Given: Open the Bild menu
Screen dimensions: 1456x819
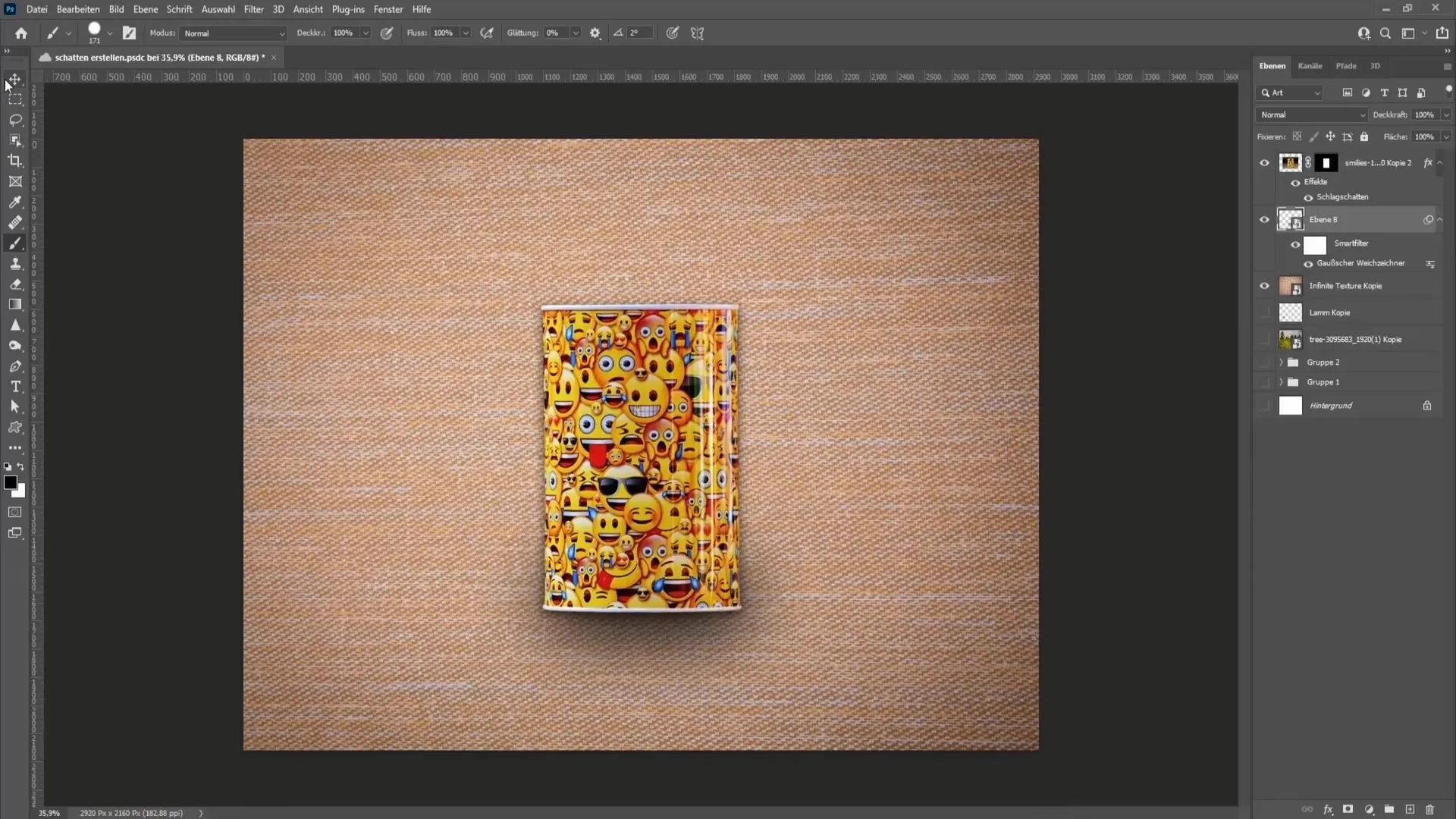Looking at the screenshot, I should tap(116, 9).
